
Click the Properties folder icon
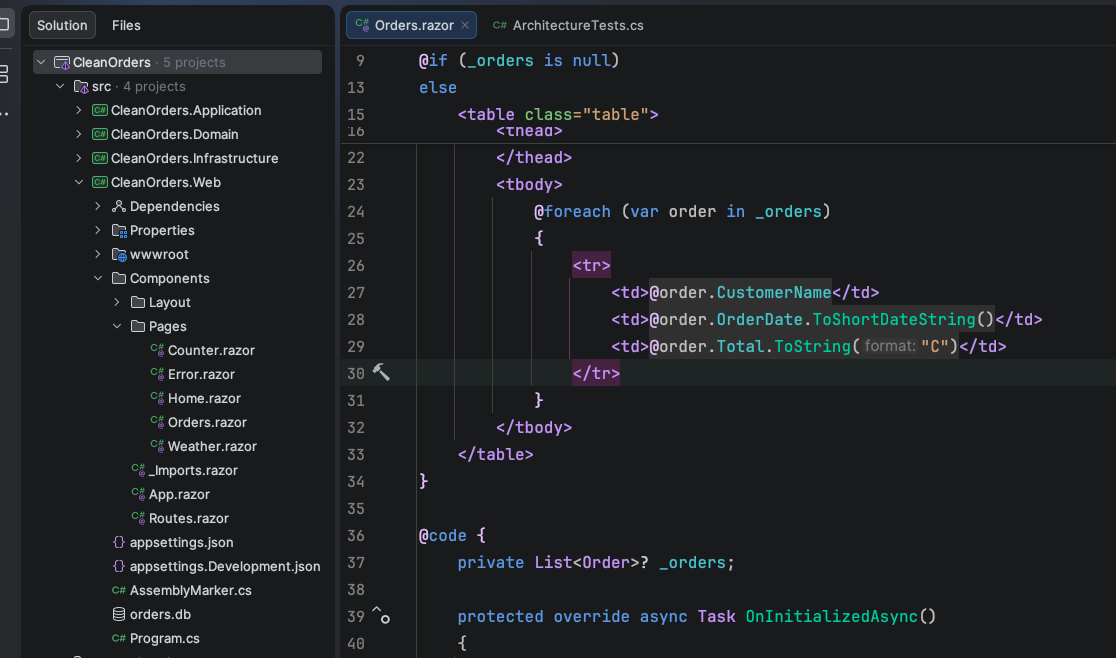click(119, 230)
